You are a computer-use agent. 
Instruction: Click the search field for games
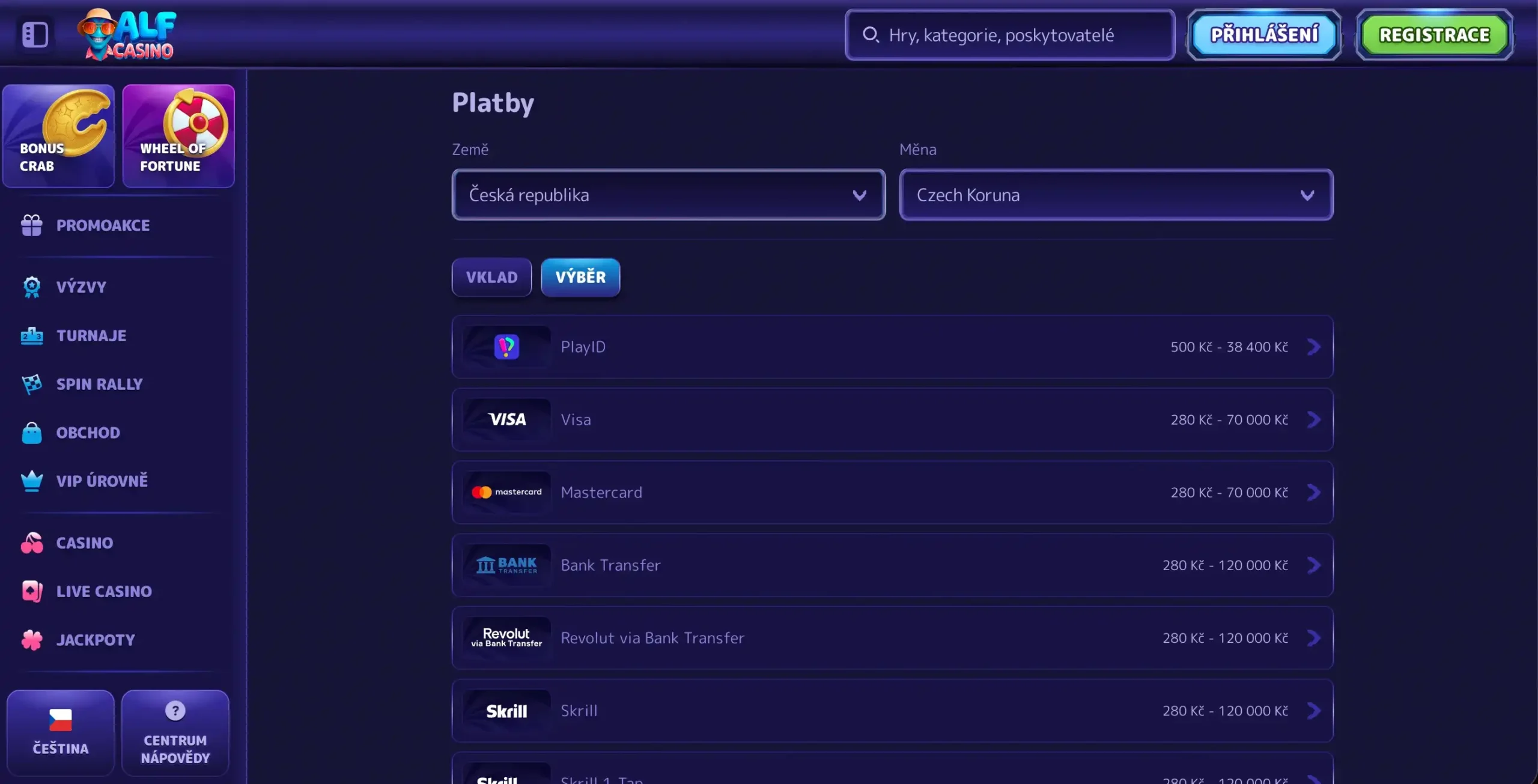(1008, 35)
